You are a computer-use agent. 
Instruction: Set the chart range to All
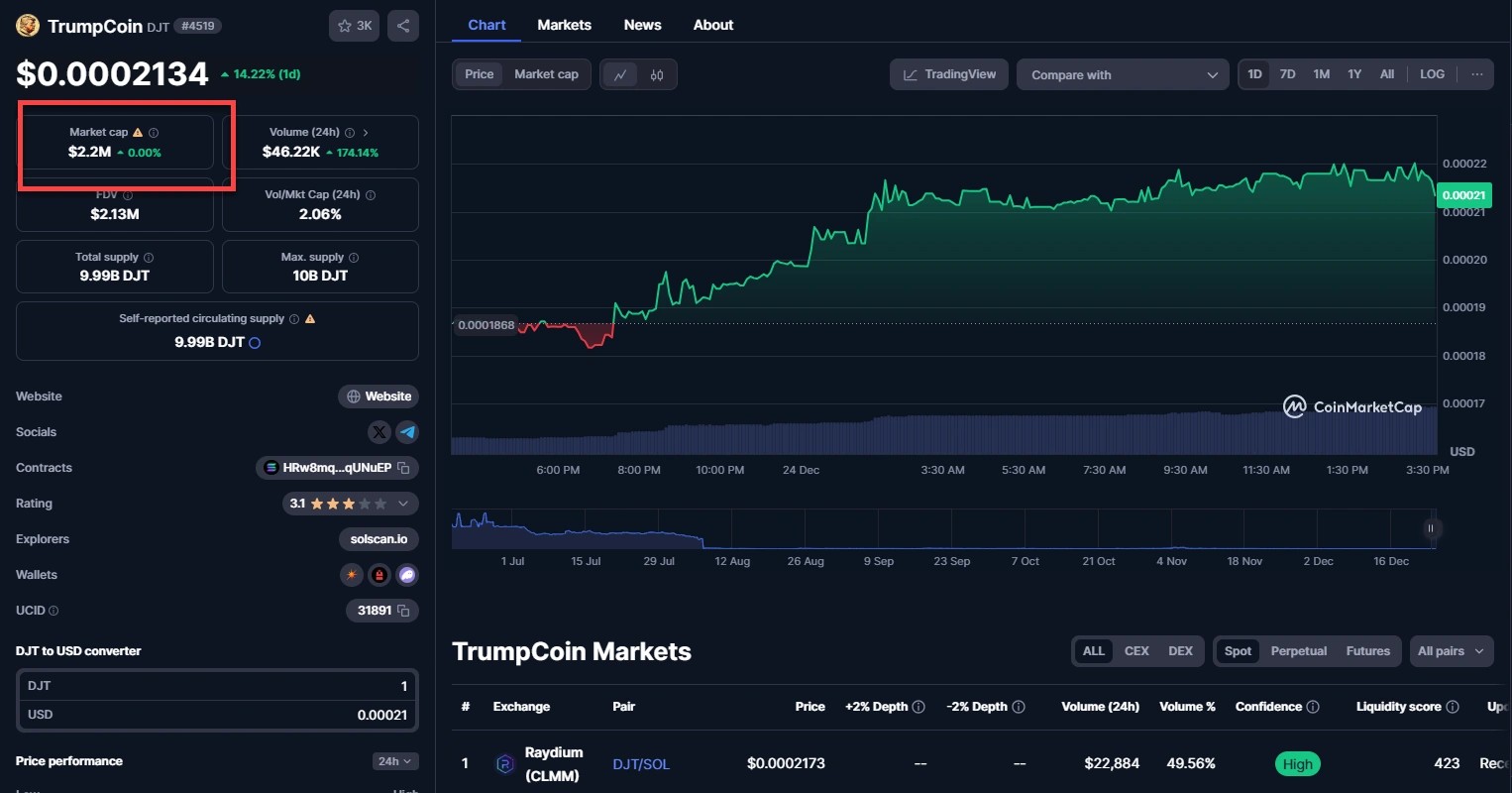tap(1387, 74)
